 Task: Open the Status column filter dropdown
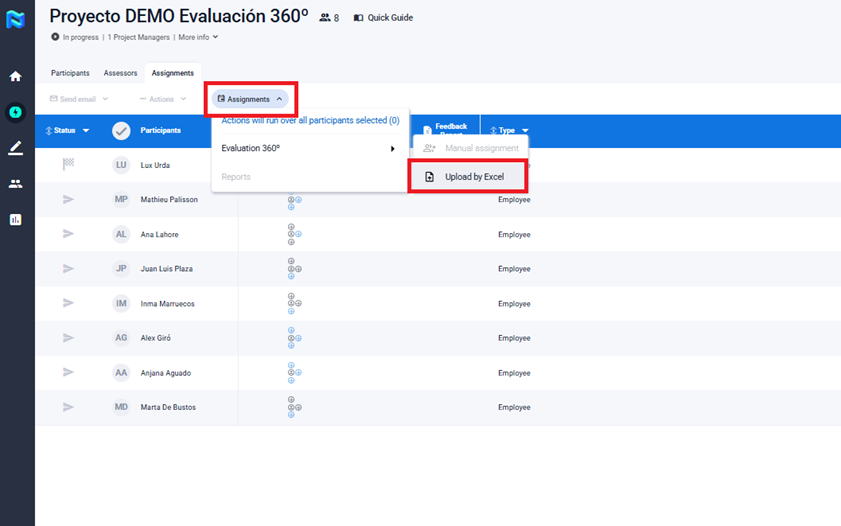[86, 130]
